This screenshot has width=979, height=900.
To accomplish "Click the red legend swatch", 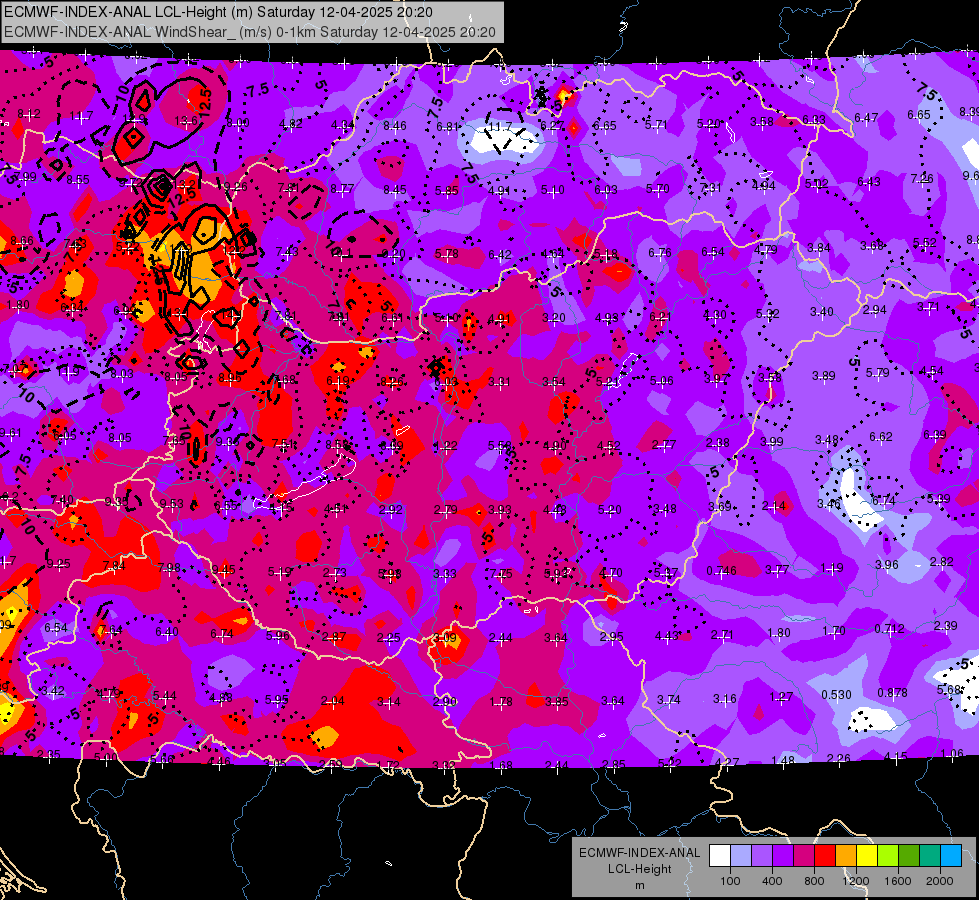I will [x=825, y=855].
